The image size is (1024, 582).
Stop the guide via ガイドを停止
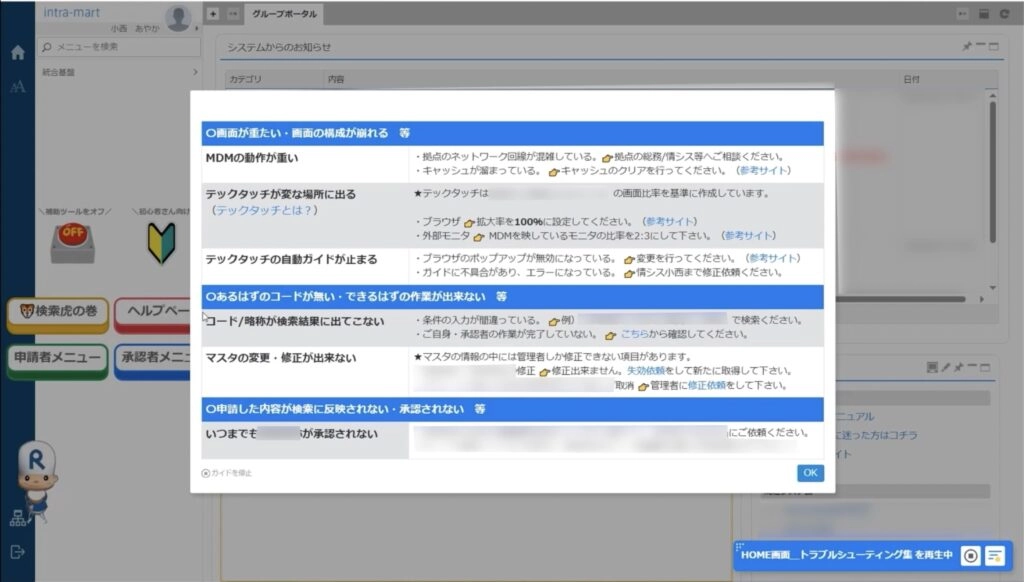pyautogui.click(x=227, y=473)
